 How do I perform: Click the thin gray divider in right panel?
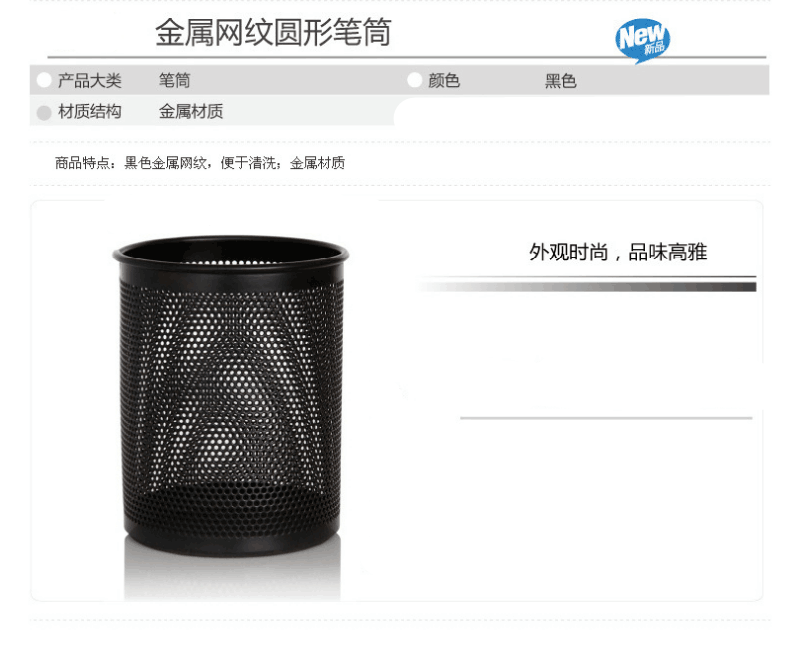tap(606, 418)
